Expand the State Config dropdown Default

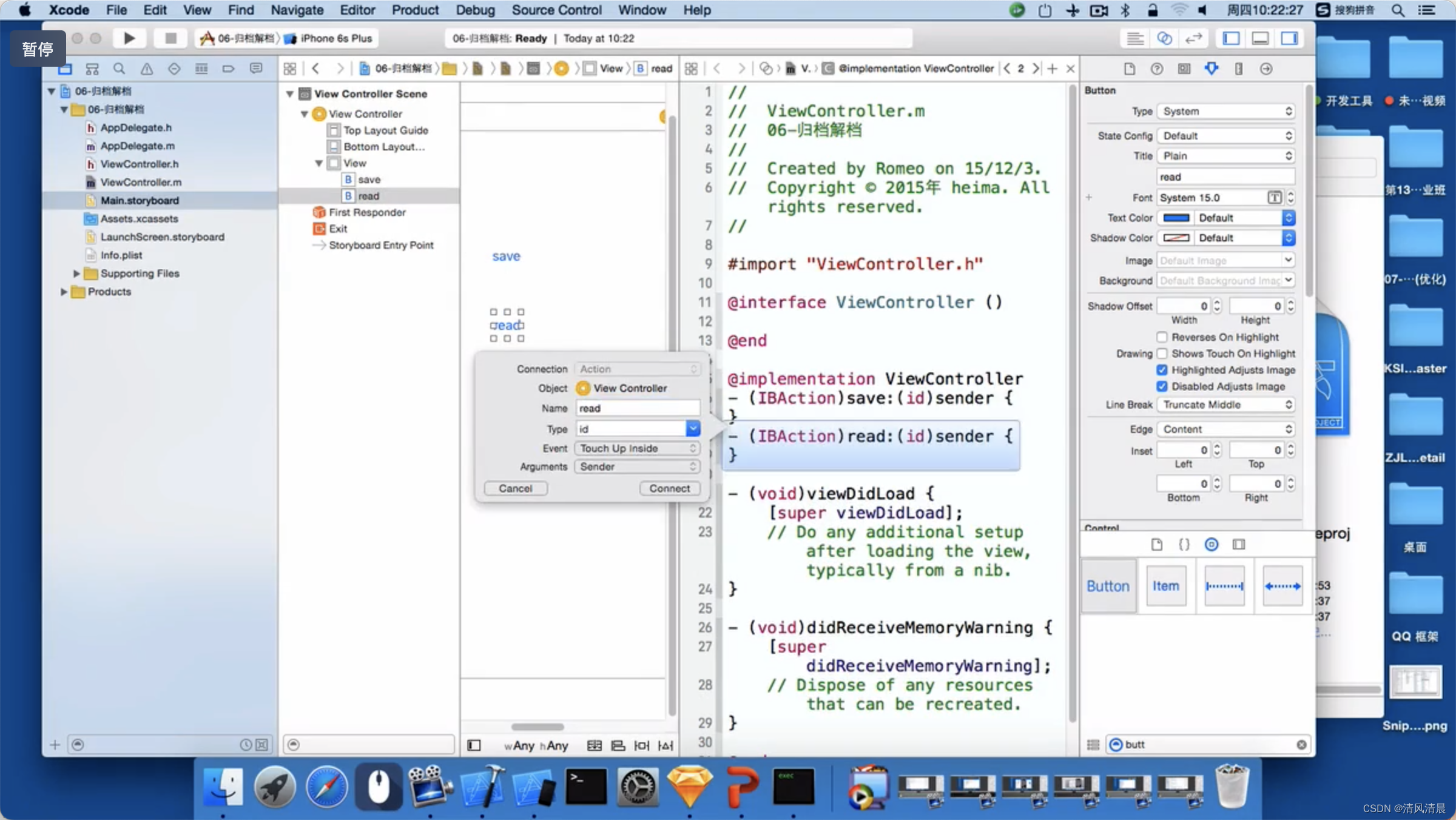pyautogui.click(x=1225, y=134)
